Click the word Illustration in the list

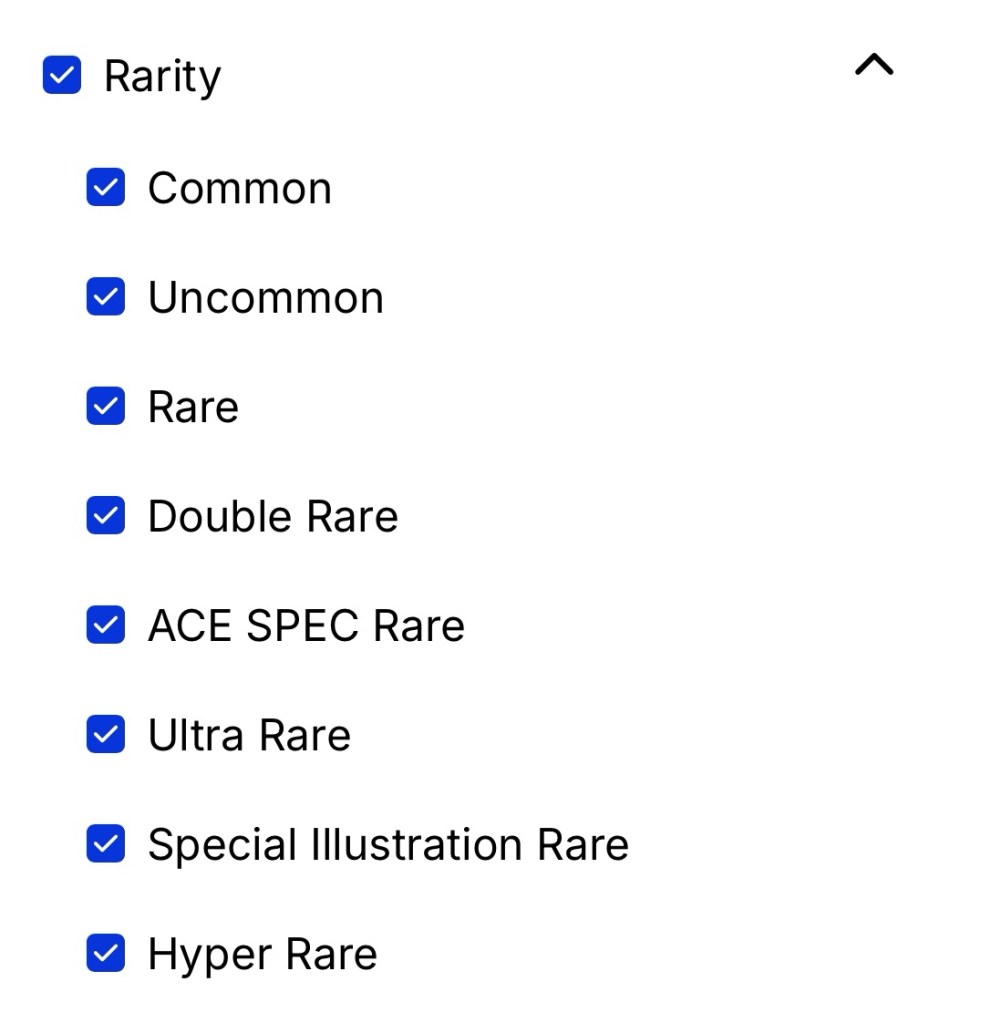pyautogui.click(x=404, y=846)
